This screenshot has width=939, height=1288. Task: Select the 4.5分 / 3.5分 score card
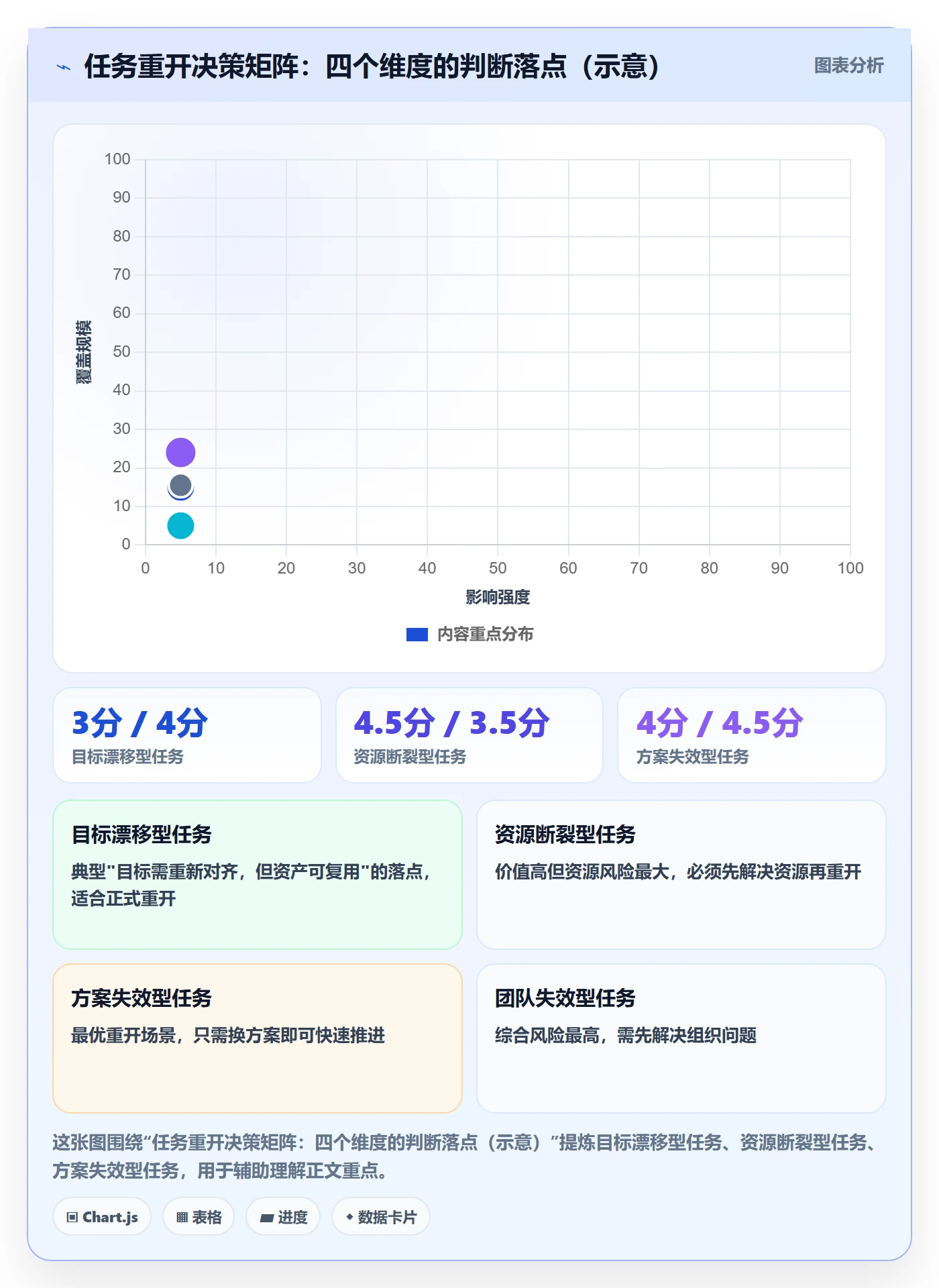pos(469,735)
